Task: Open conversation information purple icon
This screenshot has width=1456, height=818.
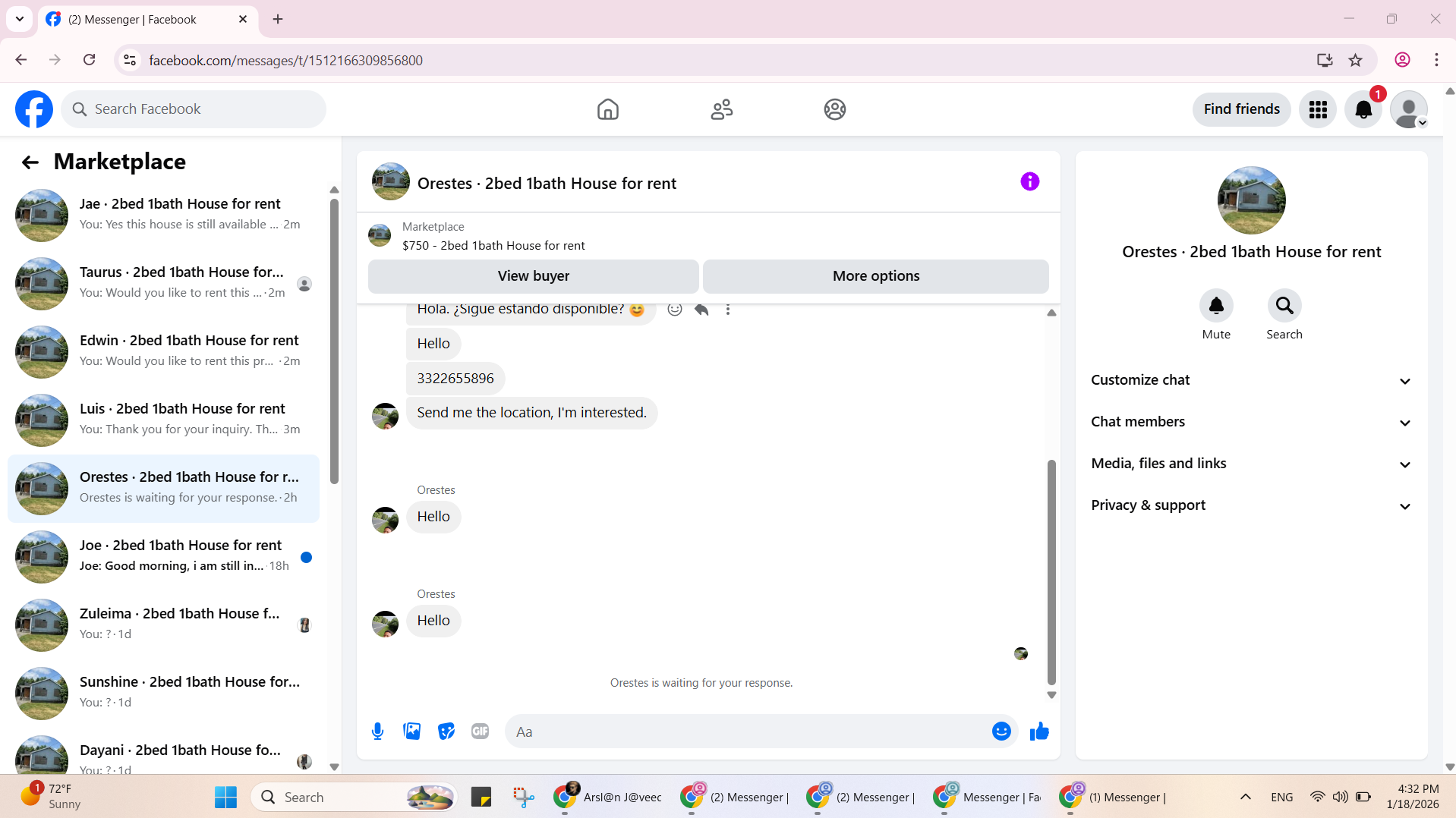Action: point(1029,181)
